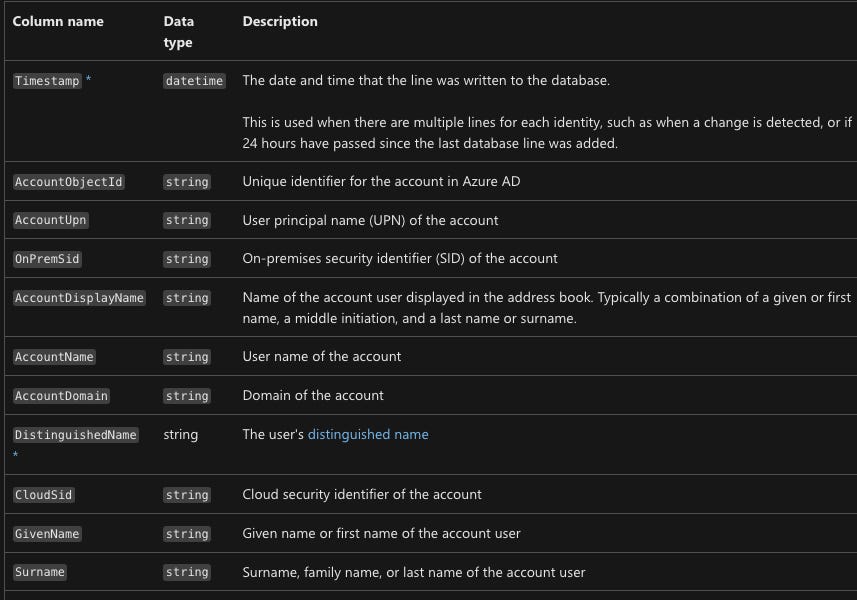
Task: Select the AccountName row label
Action: tap(54, 357)
